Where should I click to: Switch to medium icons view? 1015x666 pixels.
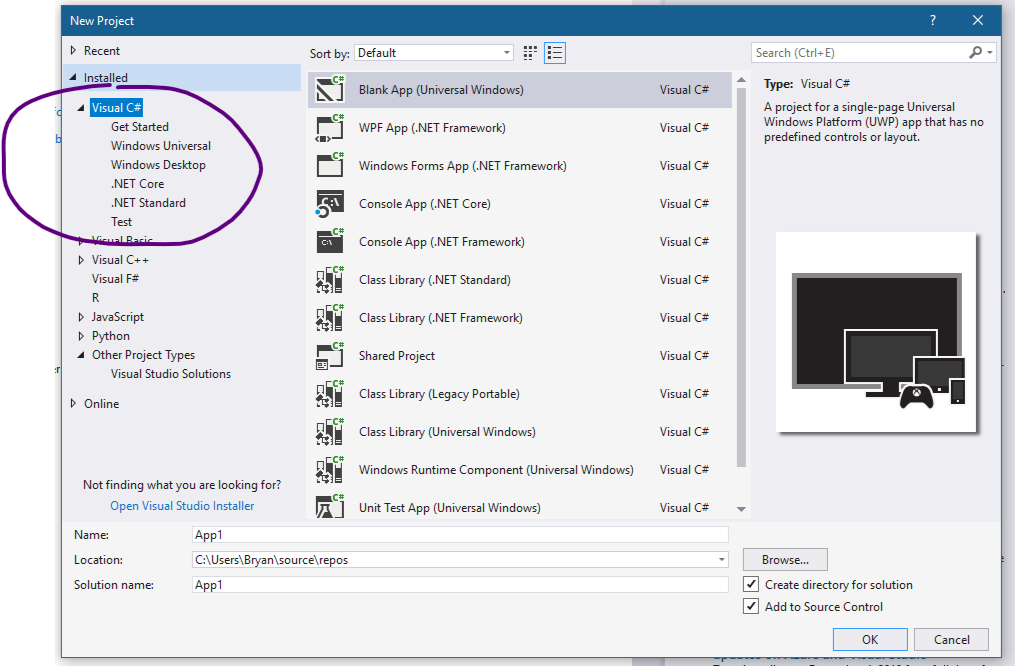point(529,52)
